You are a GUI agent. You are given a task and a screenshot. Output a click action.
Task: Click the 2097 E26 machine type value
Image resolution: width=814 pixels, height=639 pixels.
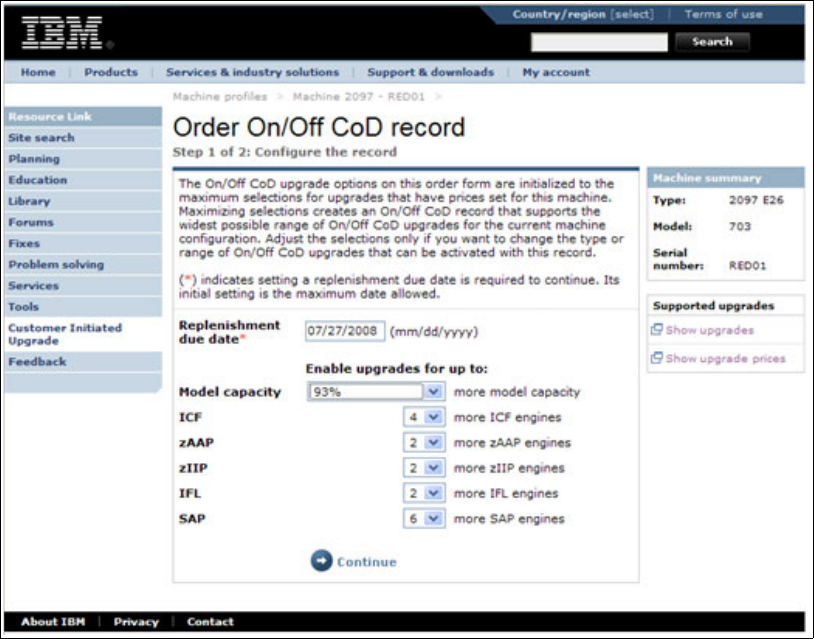(x=756, y=200)
